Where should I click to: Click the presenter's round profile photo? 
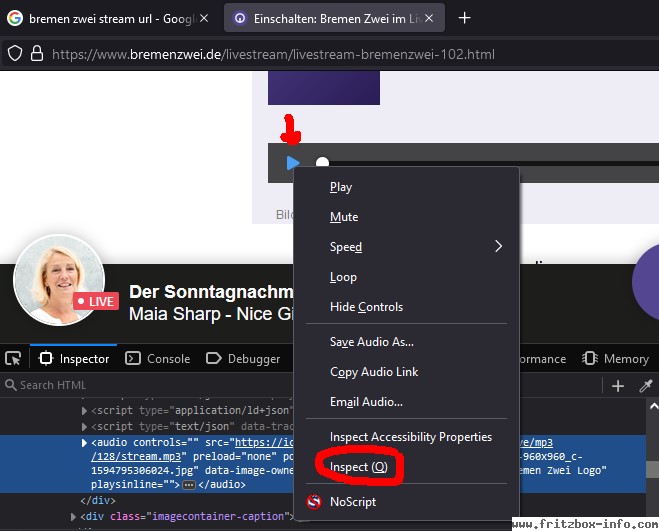(x=59, y=280)
